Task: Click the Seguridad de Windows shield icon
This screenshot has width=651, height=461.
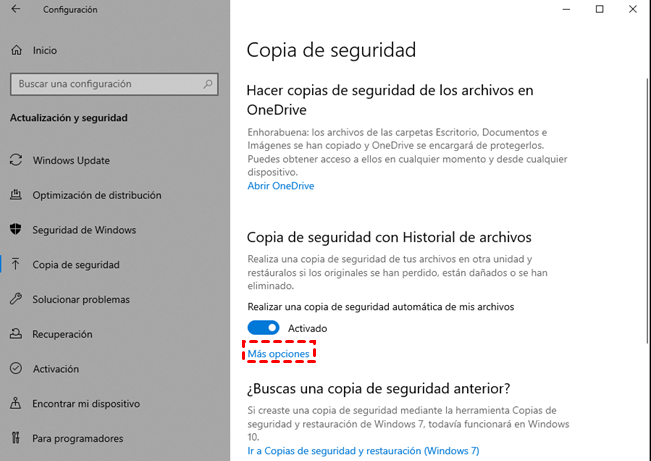Action: (16, 229)
